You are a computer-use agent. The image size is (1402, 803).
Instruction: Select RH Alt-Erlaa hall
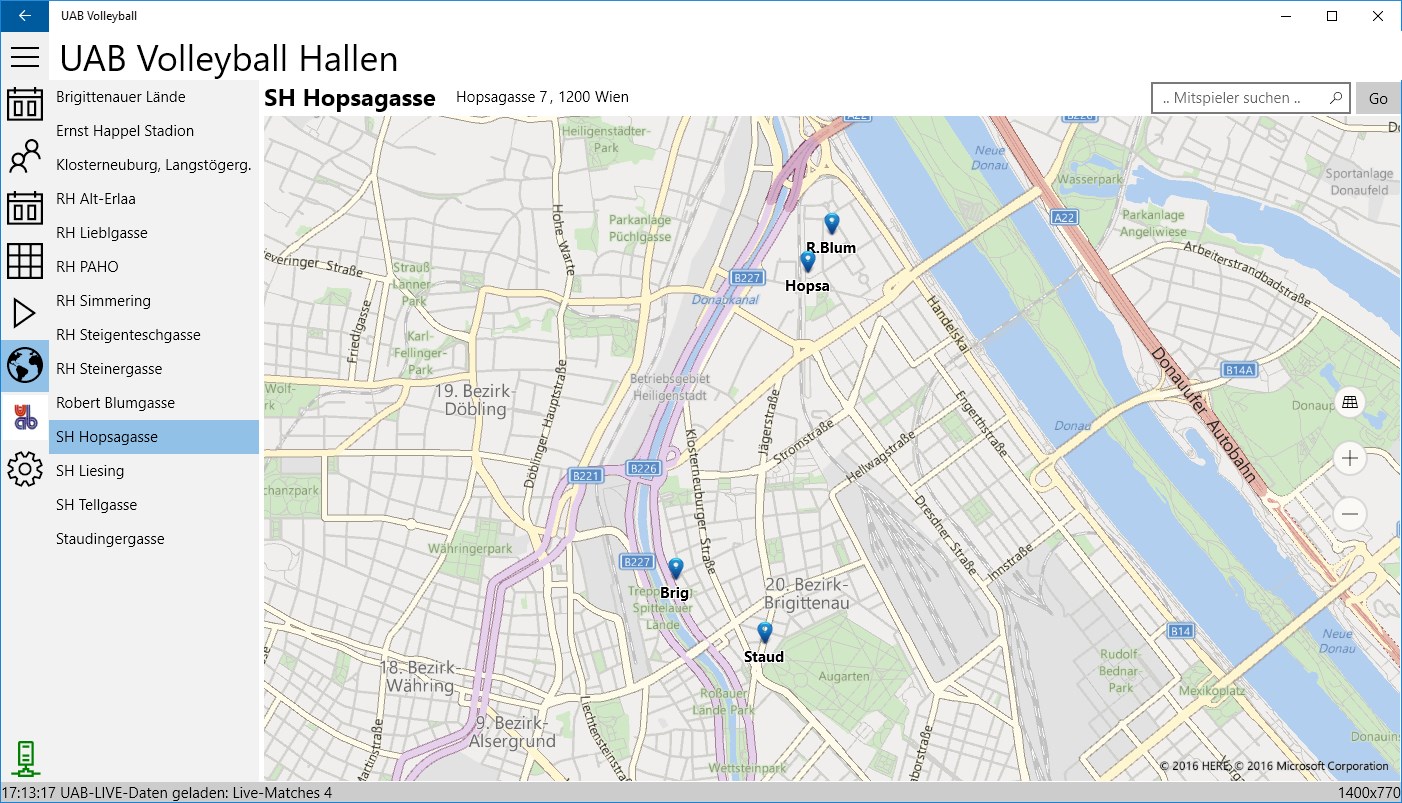154,199
